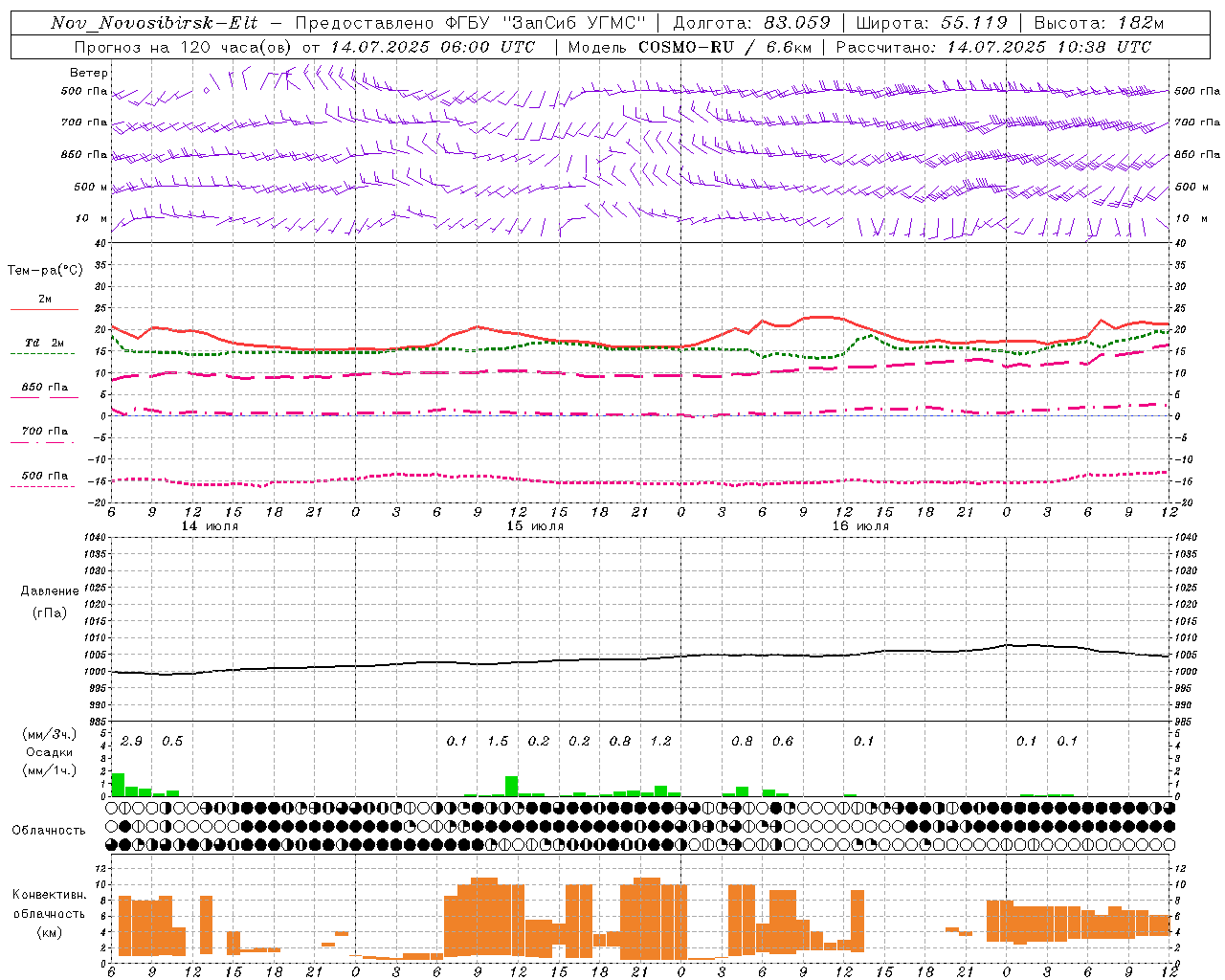Select the precipitation value "1.5"
The height and width of the screenshot is (980, 1225).
(x=498, y=742)
